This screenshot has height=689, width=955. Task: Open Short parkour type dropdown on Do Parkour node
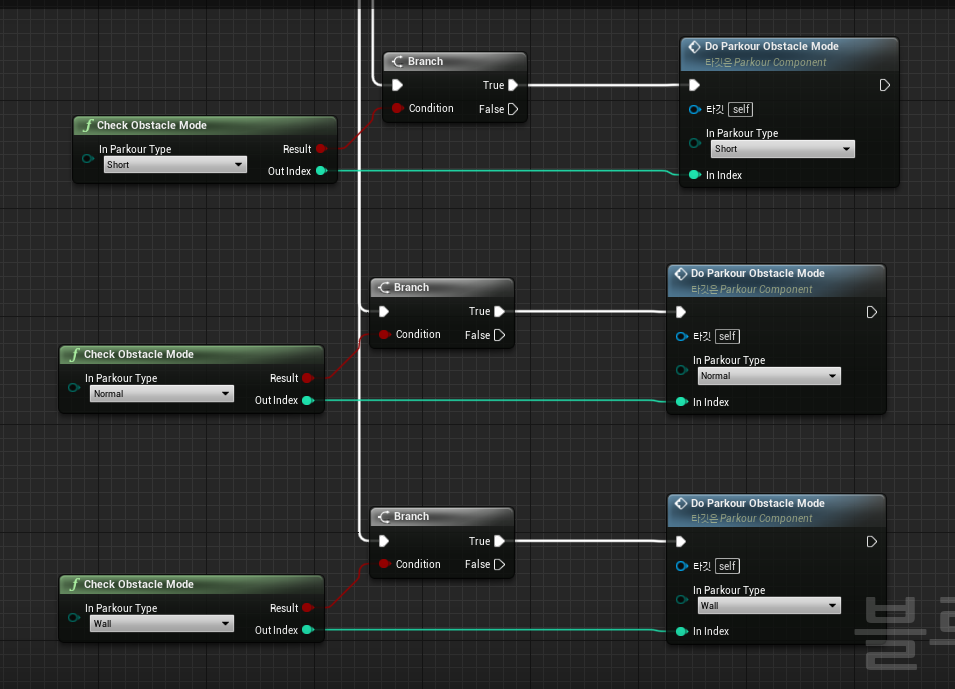(783, 149)
